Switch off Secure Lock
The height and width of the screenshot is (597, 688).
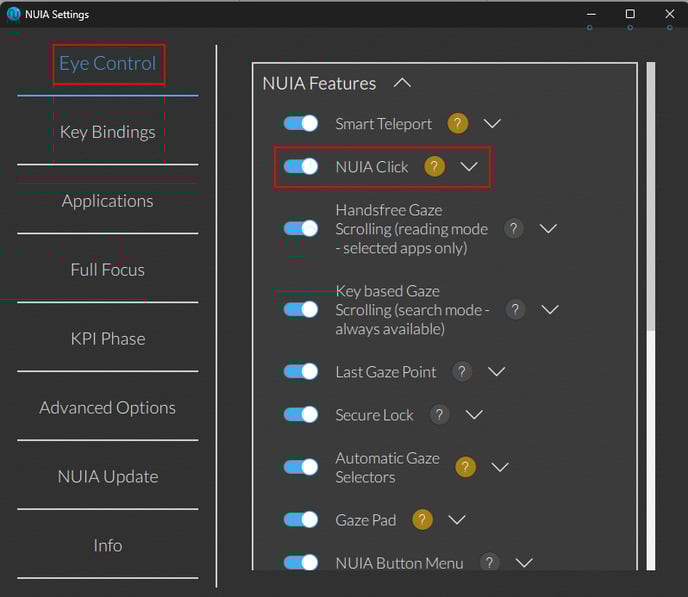[301, 414]
